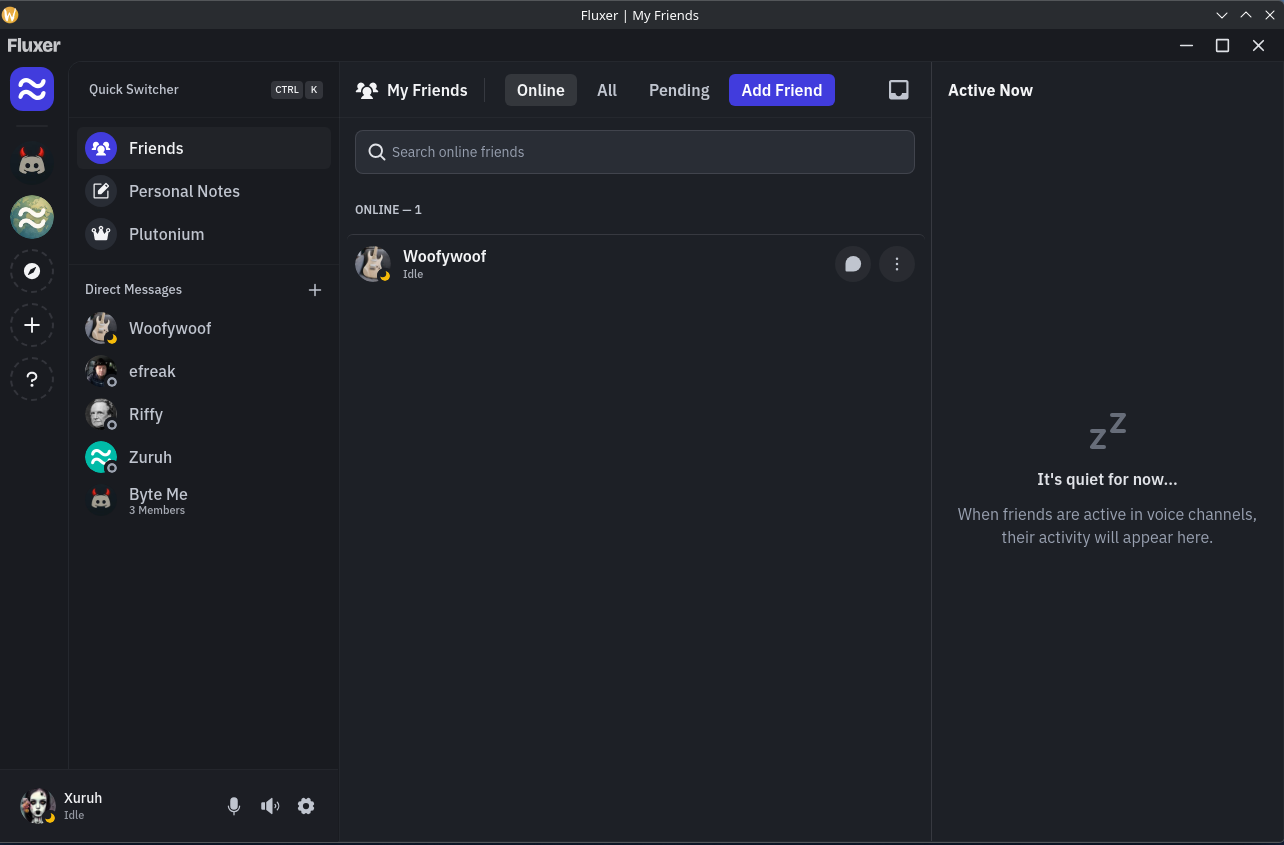Click the Add Friend button

[781, 90]
